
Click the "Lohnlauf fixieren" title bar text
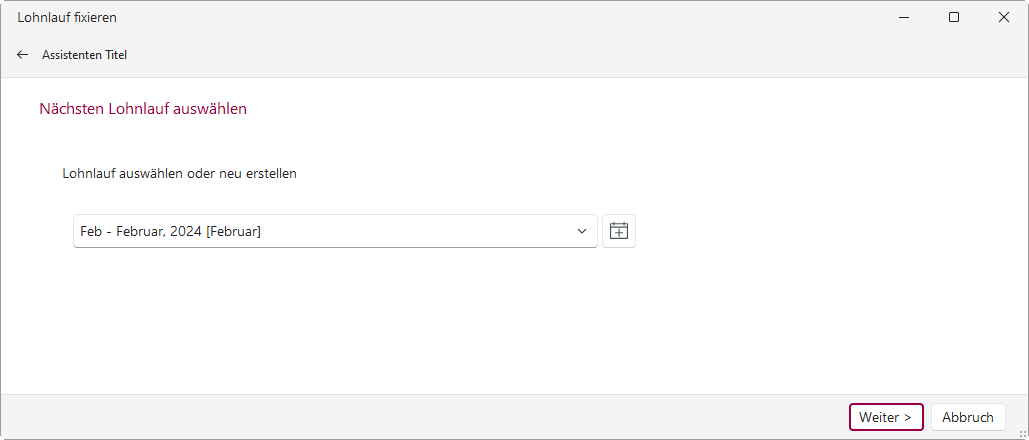67,17
